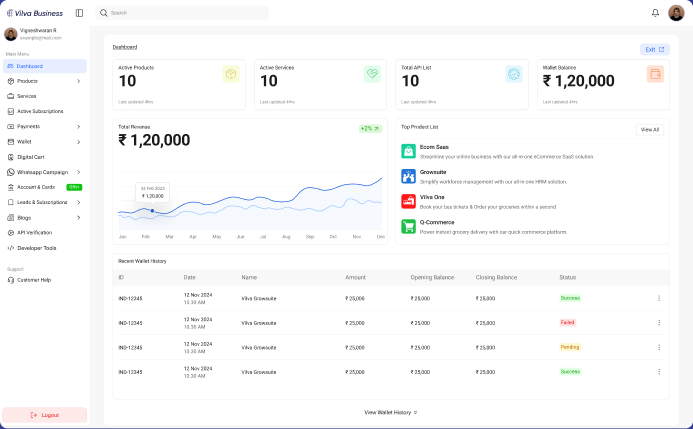Open Account & Cards
The image size is (693, 429).
(x=36, y=187)
